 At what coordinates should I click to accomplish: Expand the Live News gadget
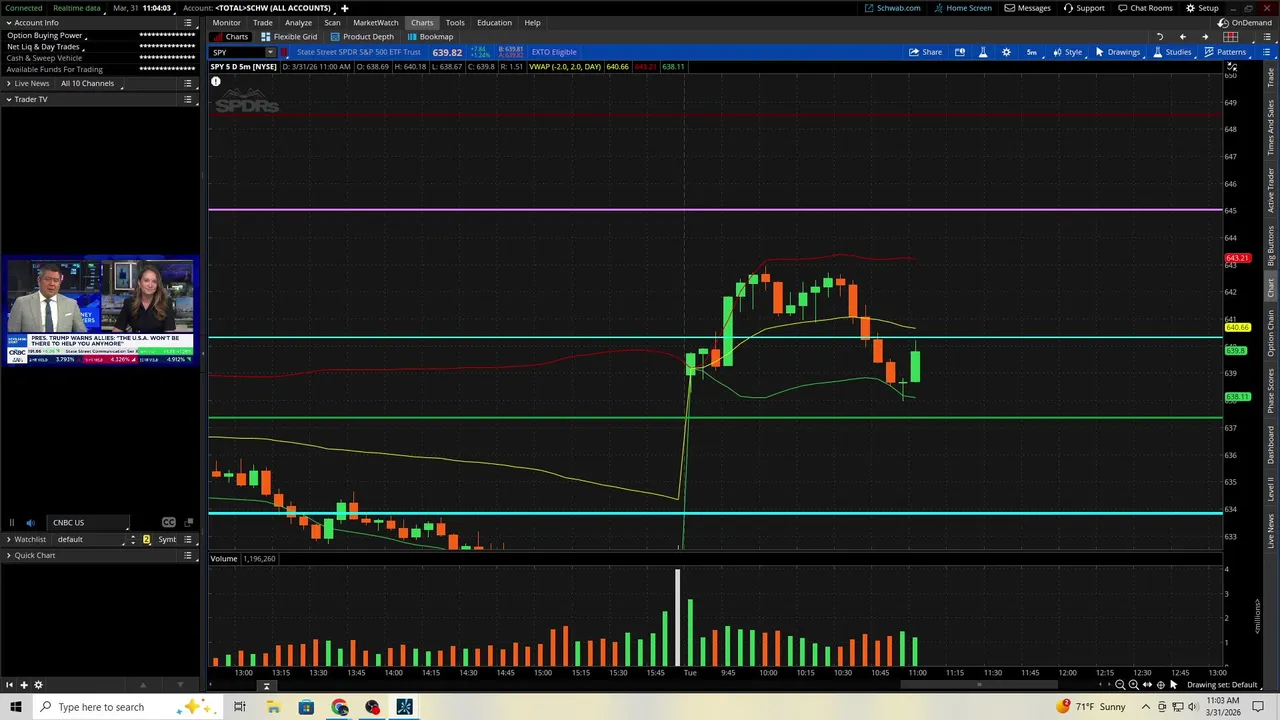click(8, 83)
